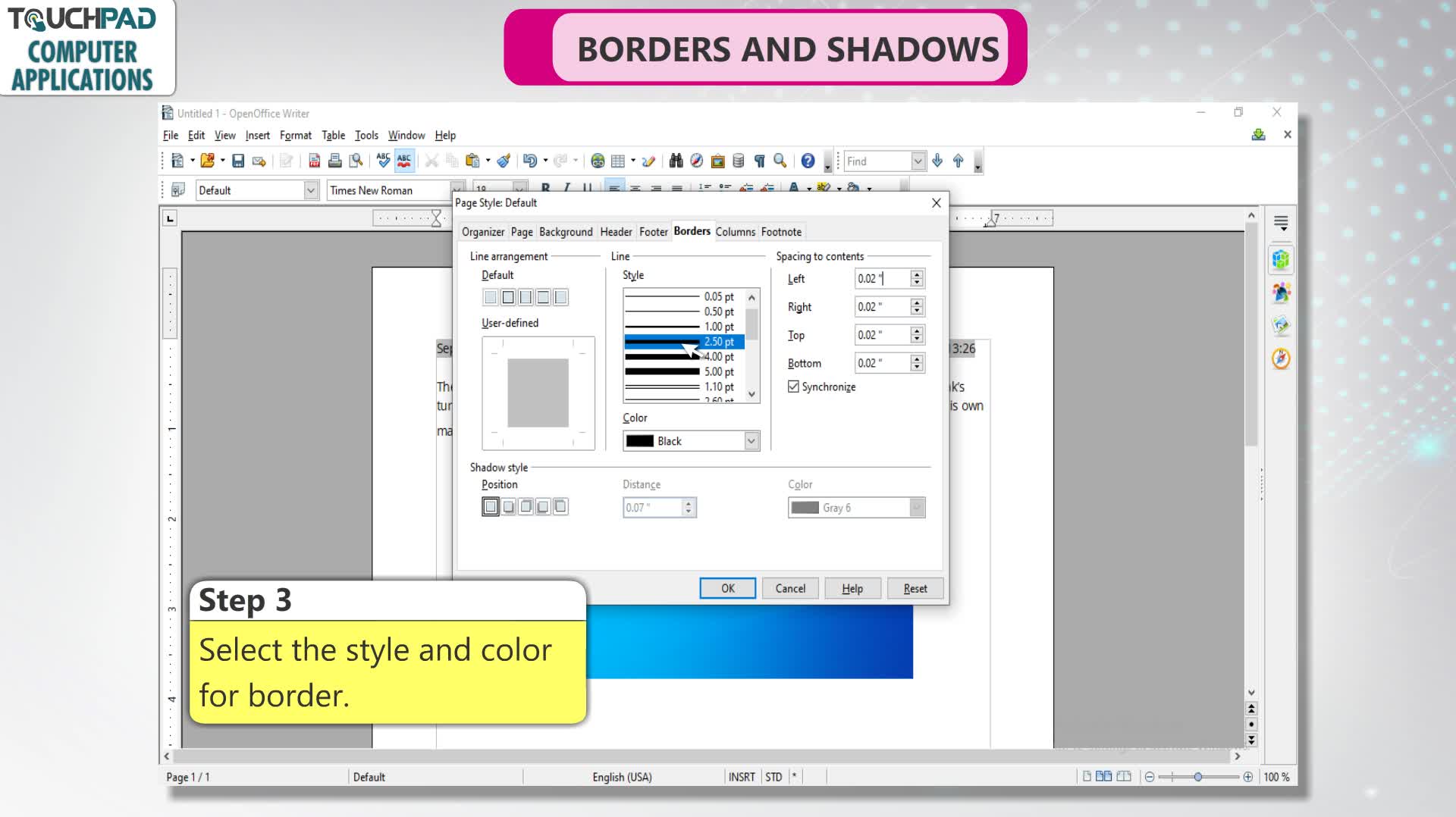Screen dimensions: 1456x817
Task: Switch to the Background tab
Action: click(x=566, y=232)
